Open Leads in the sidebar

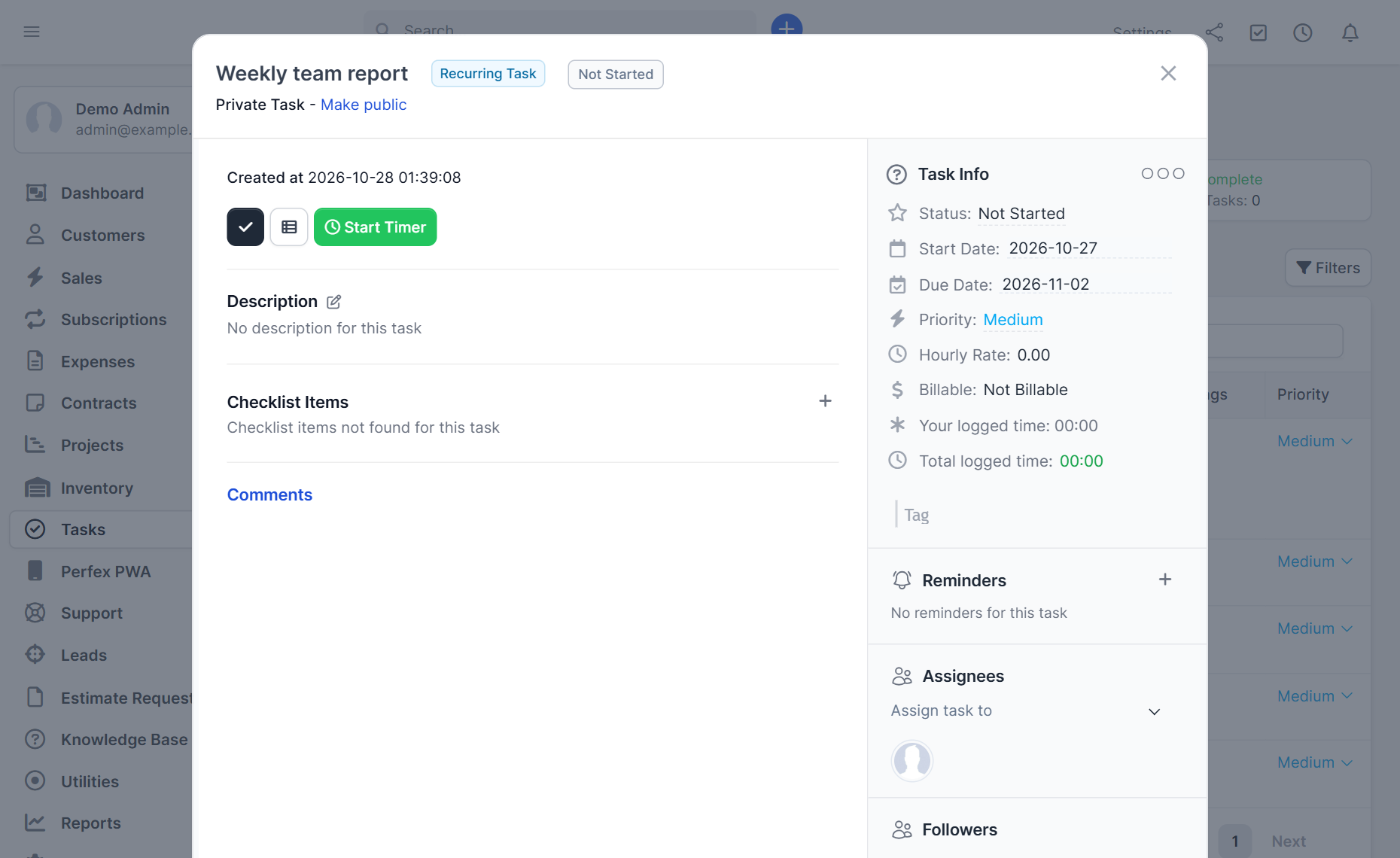click(x=84, y=656)
